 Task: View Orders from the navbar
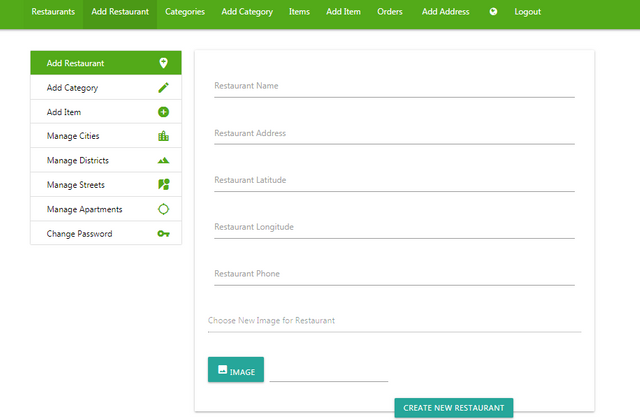[x=390, y=12]
